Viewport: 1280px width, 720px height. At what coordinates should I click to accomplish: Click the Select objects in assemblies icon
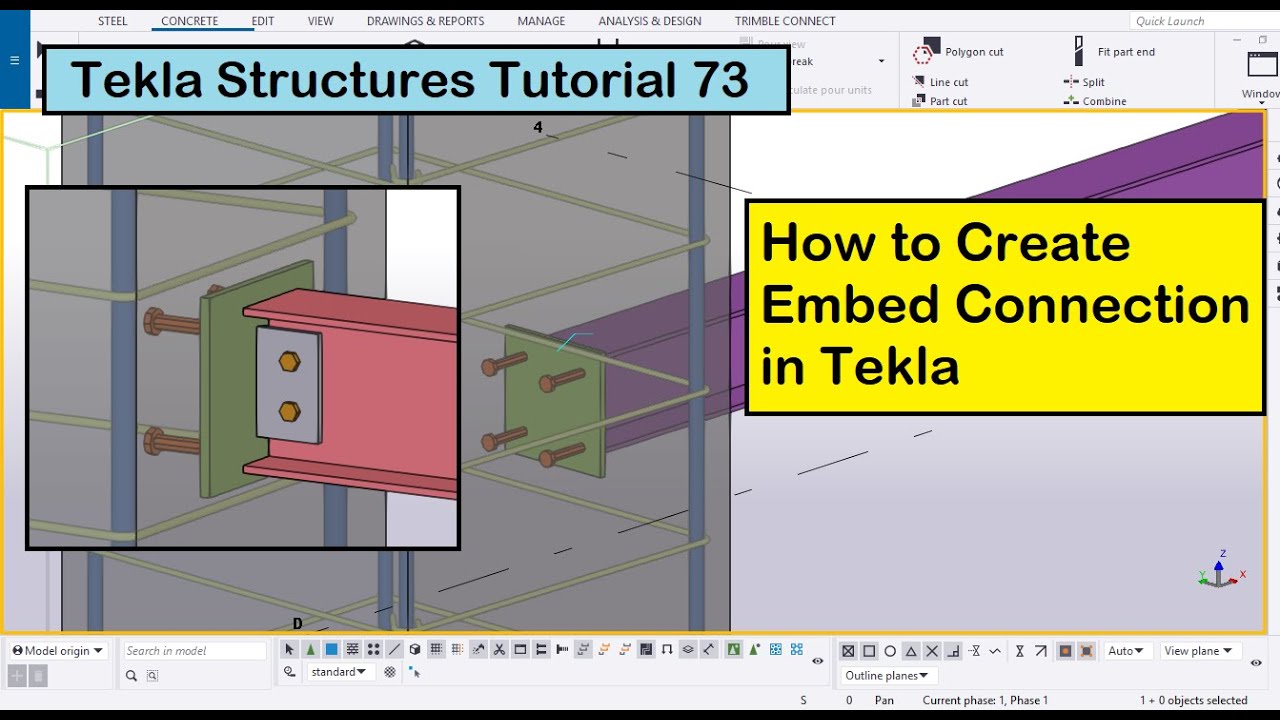point(796,650)
